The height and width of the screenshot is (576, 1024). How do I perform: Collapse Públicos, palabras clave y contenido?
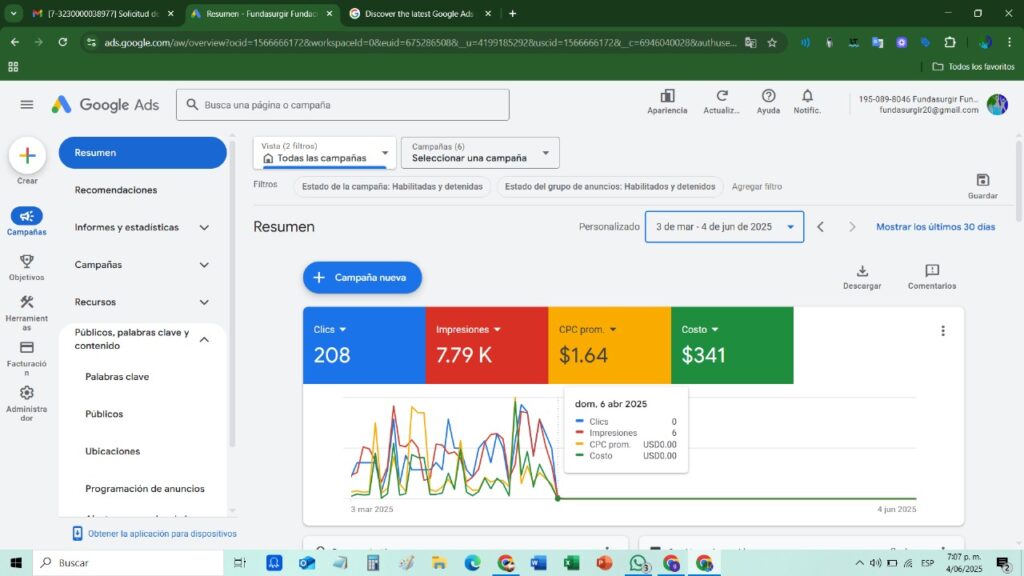pos(204,339)
